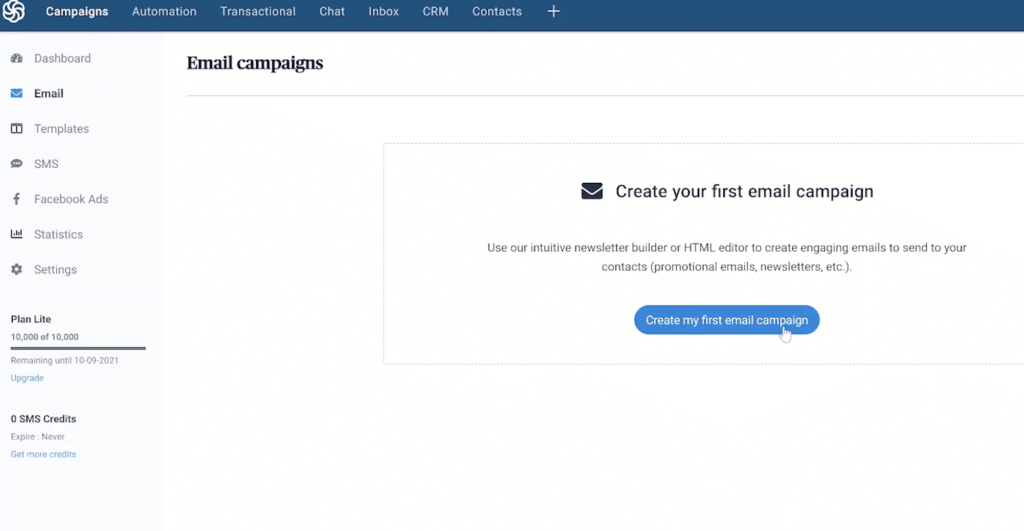Click the Dashboard gauge icon
The width and height of the screenshot is (1024, 531).
coord(17,59)
